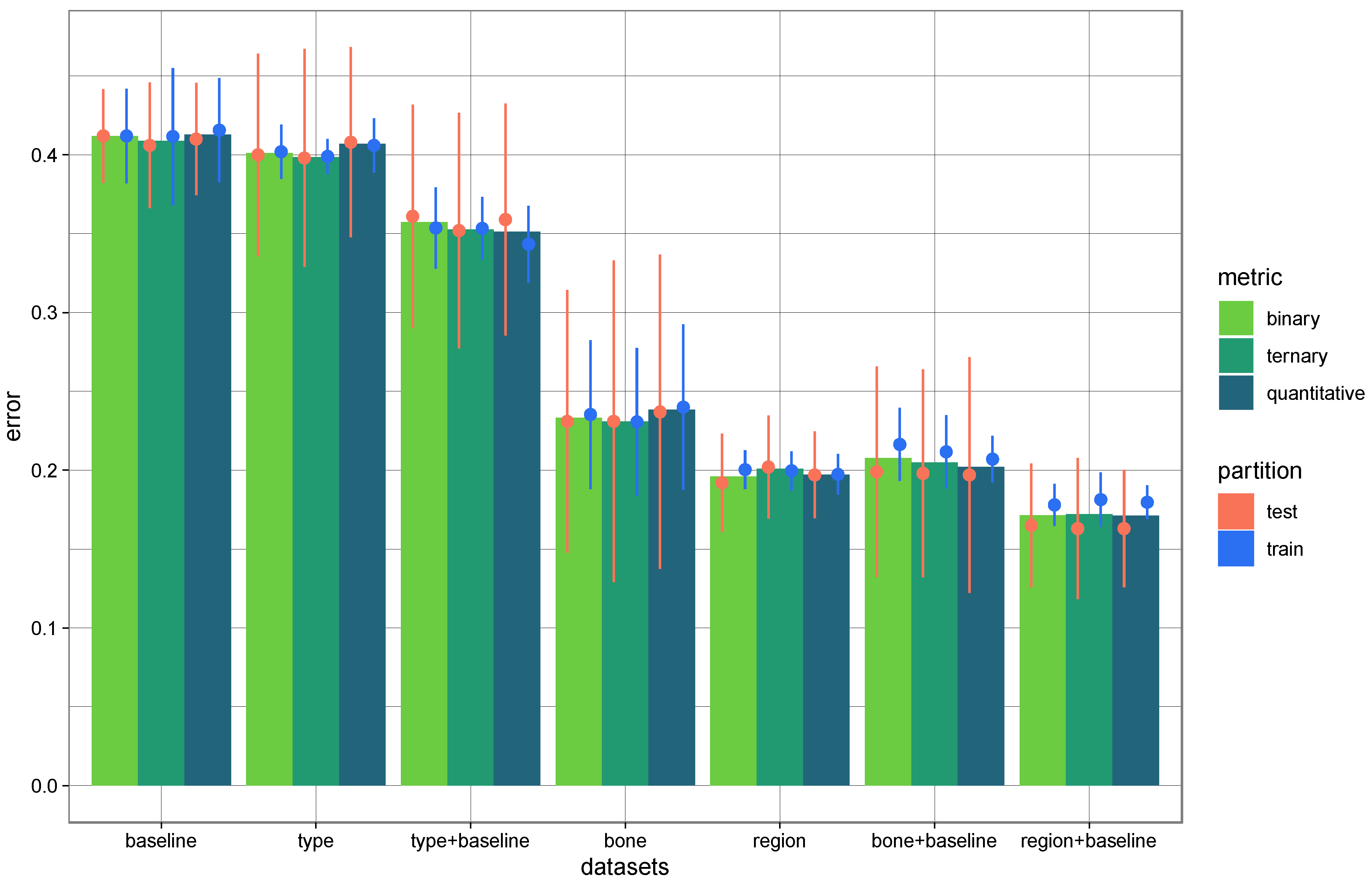Click the 'train' legend text label

pyautogui.click(x=1284, y=549)
